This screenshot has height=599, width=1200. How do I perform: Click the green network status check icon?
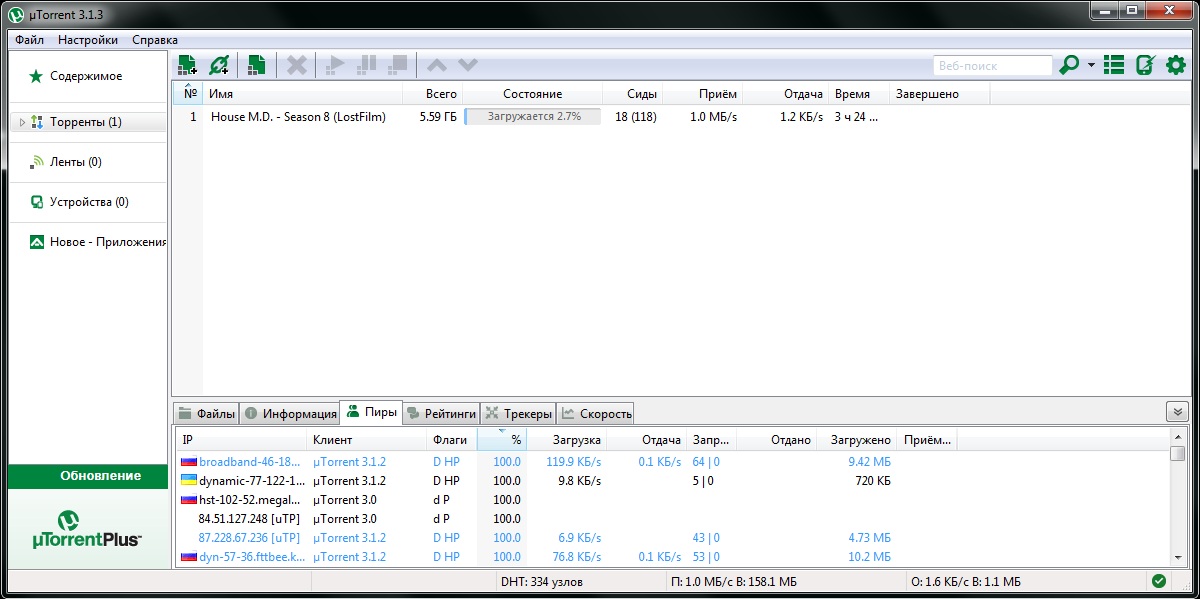coord(1159,581)
